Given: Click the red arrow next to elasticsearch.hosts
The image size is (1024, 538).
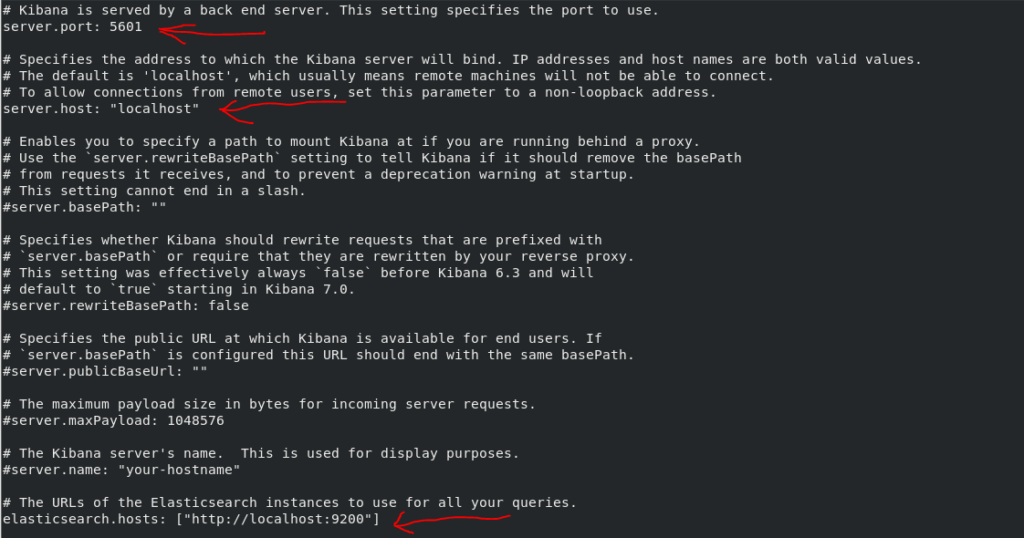Looking at the screenshot, I should click(451, 522).
